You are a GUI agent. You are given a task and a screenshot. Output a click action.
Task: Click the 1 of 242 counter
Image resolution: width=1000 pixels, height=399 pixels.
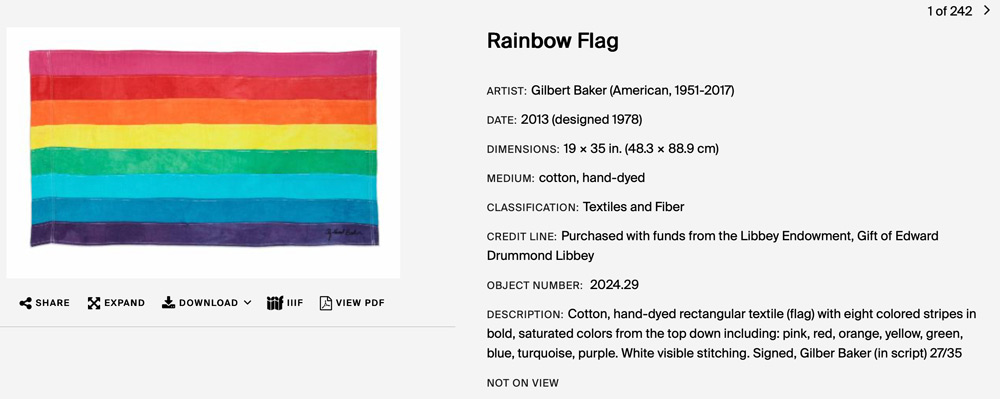pos(950,11)
